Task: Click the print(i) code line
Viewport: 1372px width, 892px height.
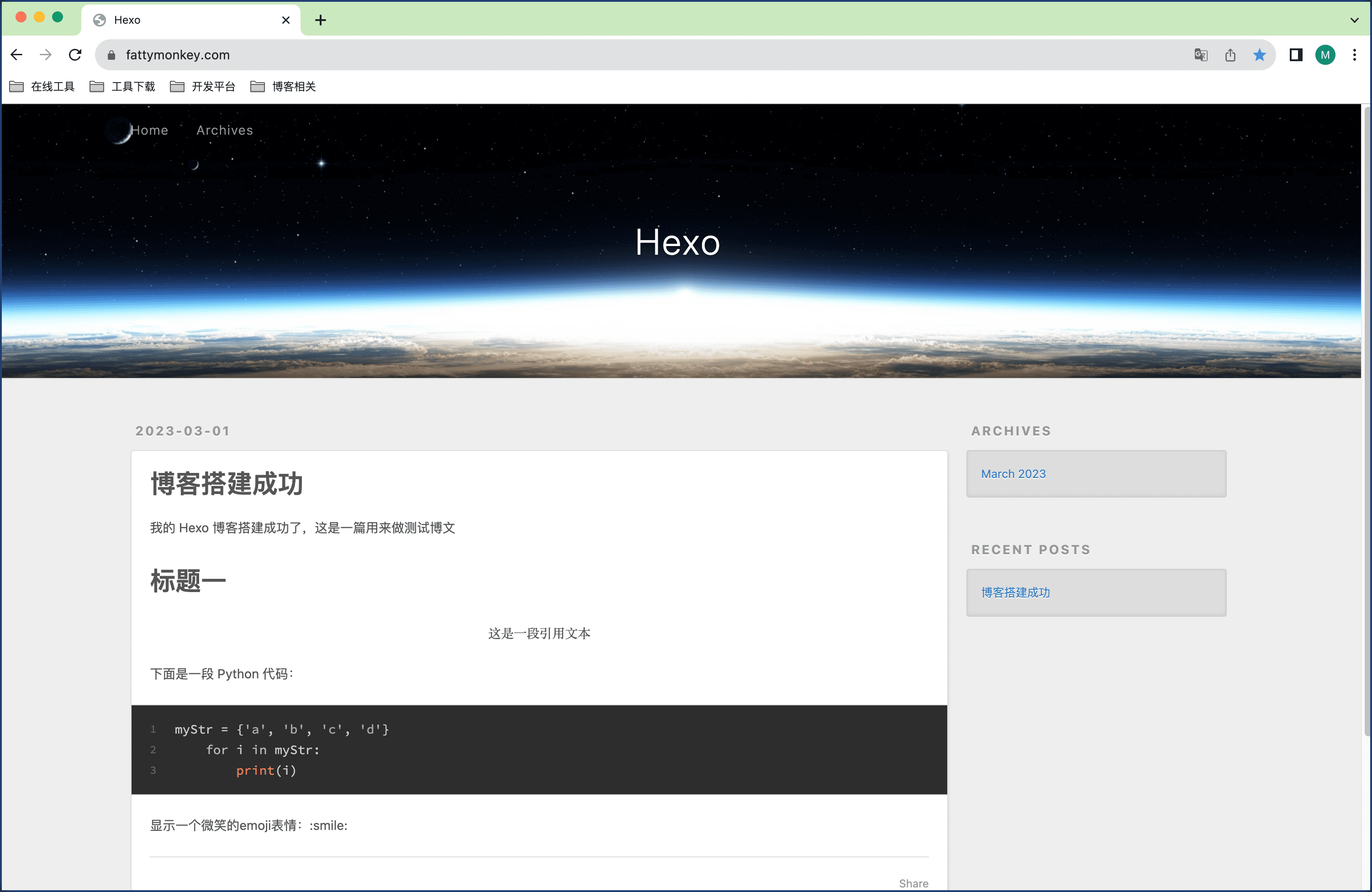Action: [266, 771]
